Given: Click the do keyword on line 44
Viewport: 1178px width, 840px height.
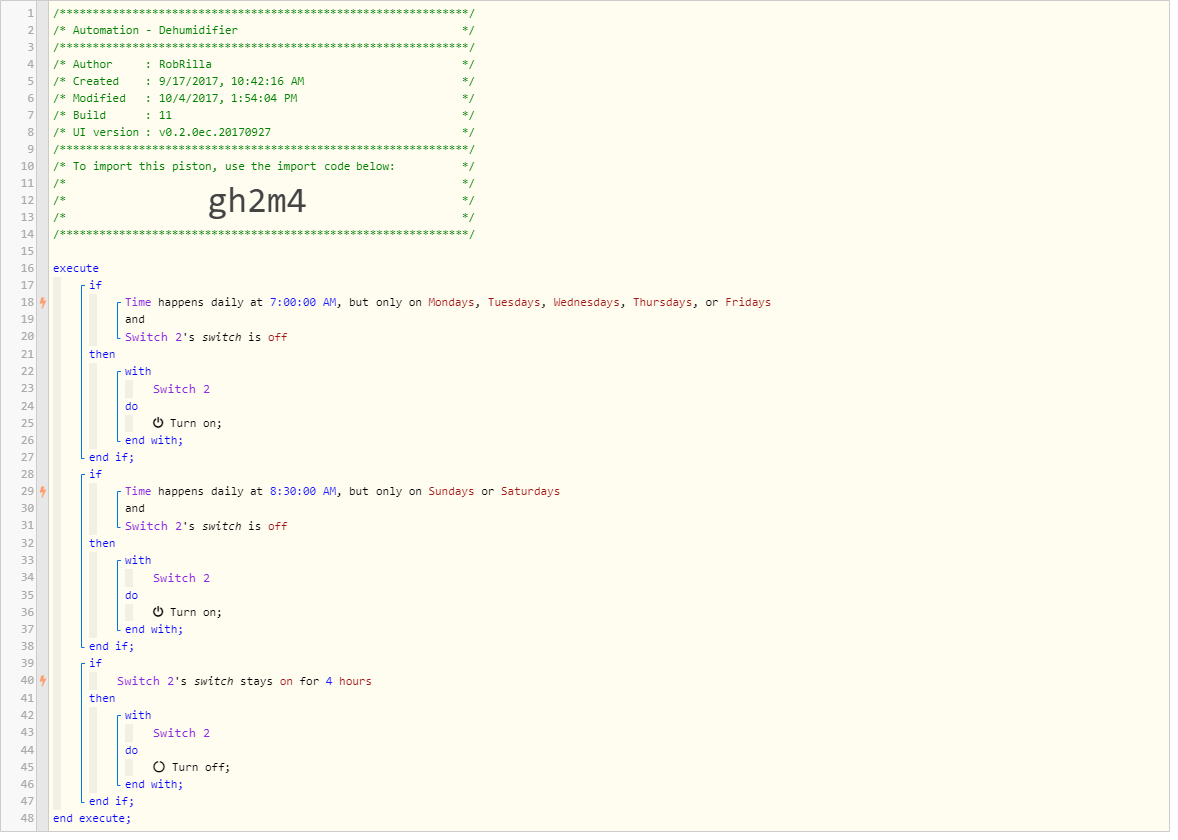Looking at the screenshot, I should pyautogui.click(x=131, y=751).
